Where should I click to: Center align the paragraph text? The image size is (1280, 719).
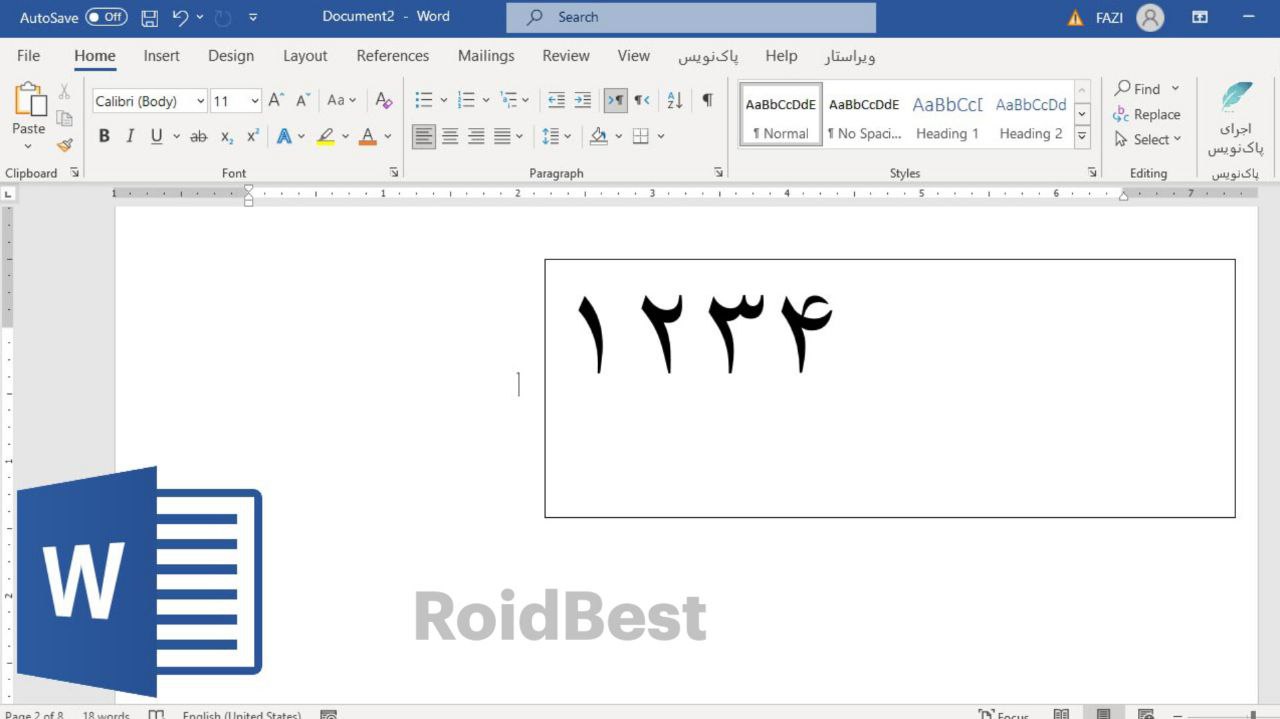450,136
